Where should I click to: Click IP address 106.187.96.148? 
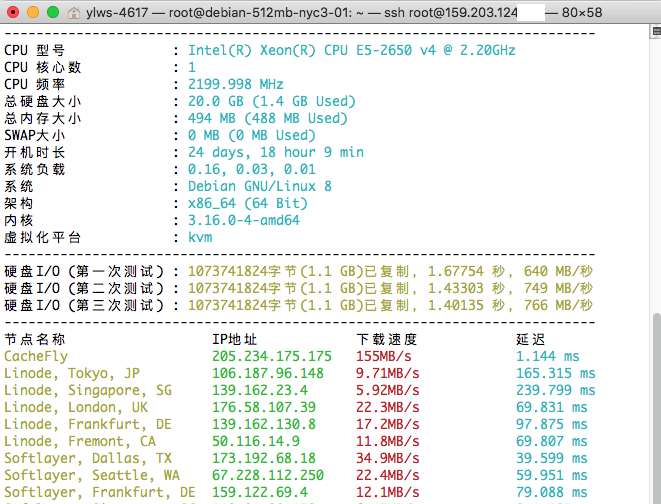[x=268, y=373]
